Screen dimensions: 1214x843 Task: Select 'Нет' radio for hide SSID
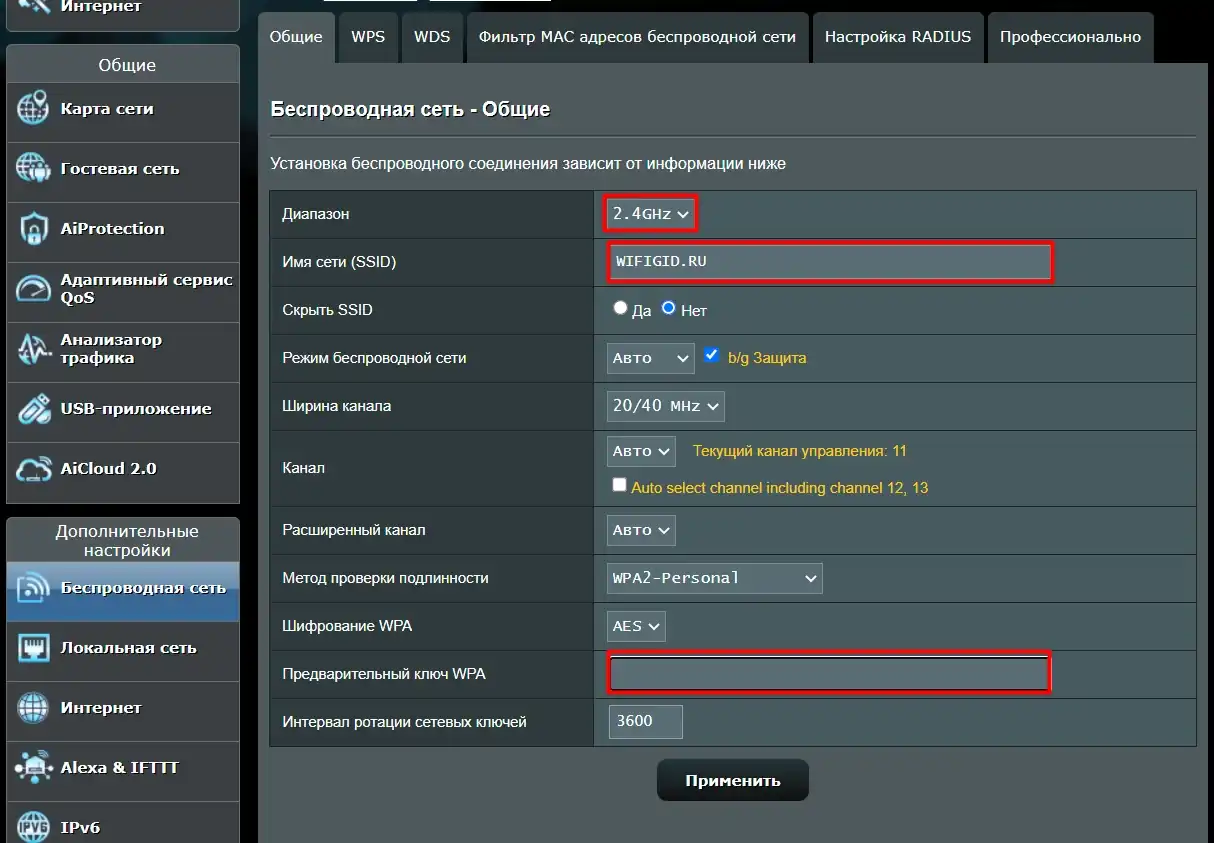click(x=668, y=309)
